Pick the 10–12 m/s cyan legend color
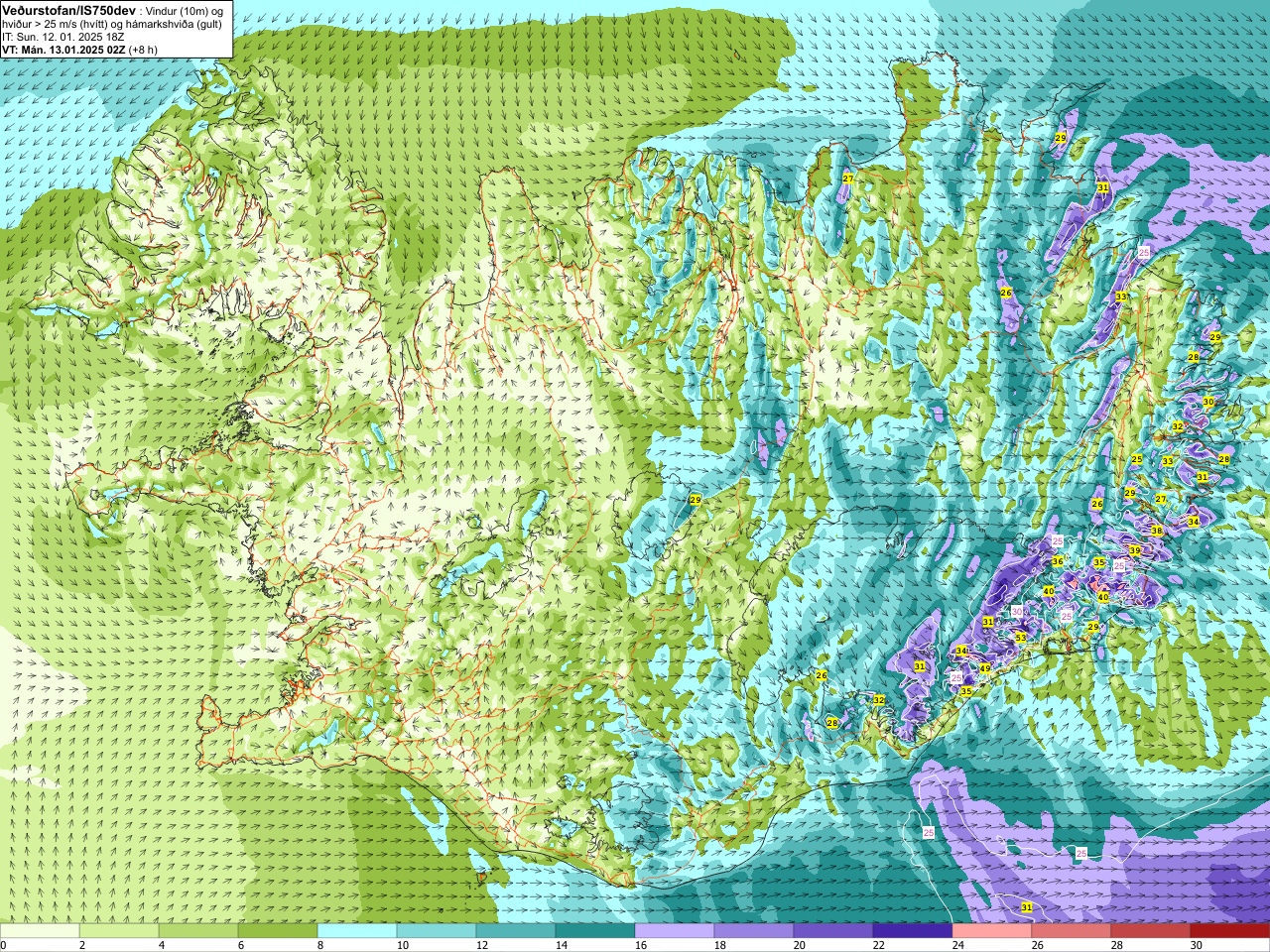 coord(437,931)
